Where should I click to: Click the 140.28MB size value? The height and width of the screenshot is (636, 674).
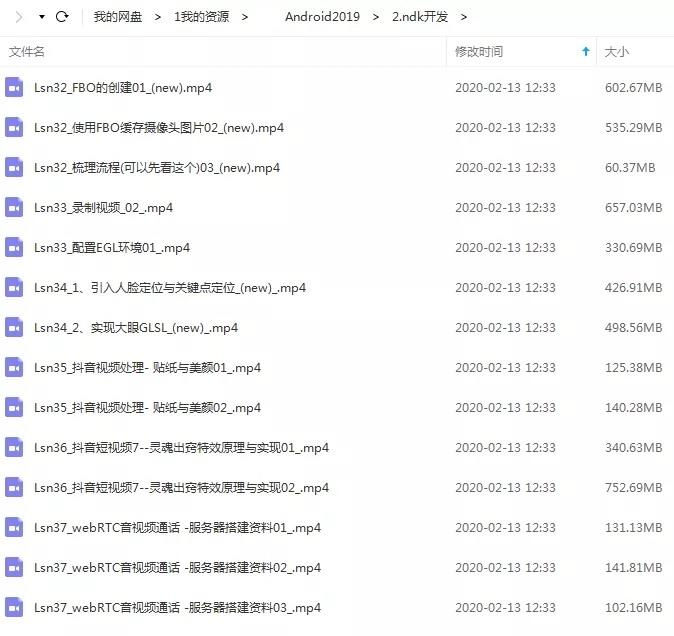pos(634,407)
